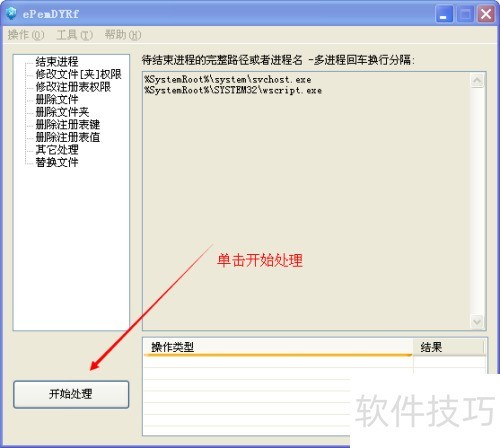This screenshot has height=448, width=500.
Task: Click the scroll down arrow in process list
Action: tap(477, 322)
